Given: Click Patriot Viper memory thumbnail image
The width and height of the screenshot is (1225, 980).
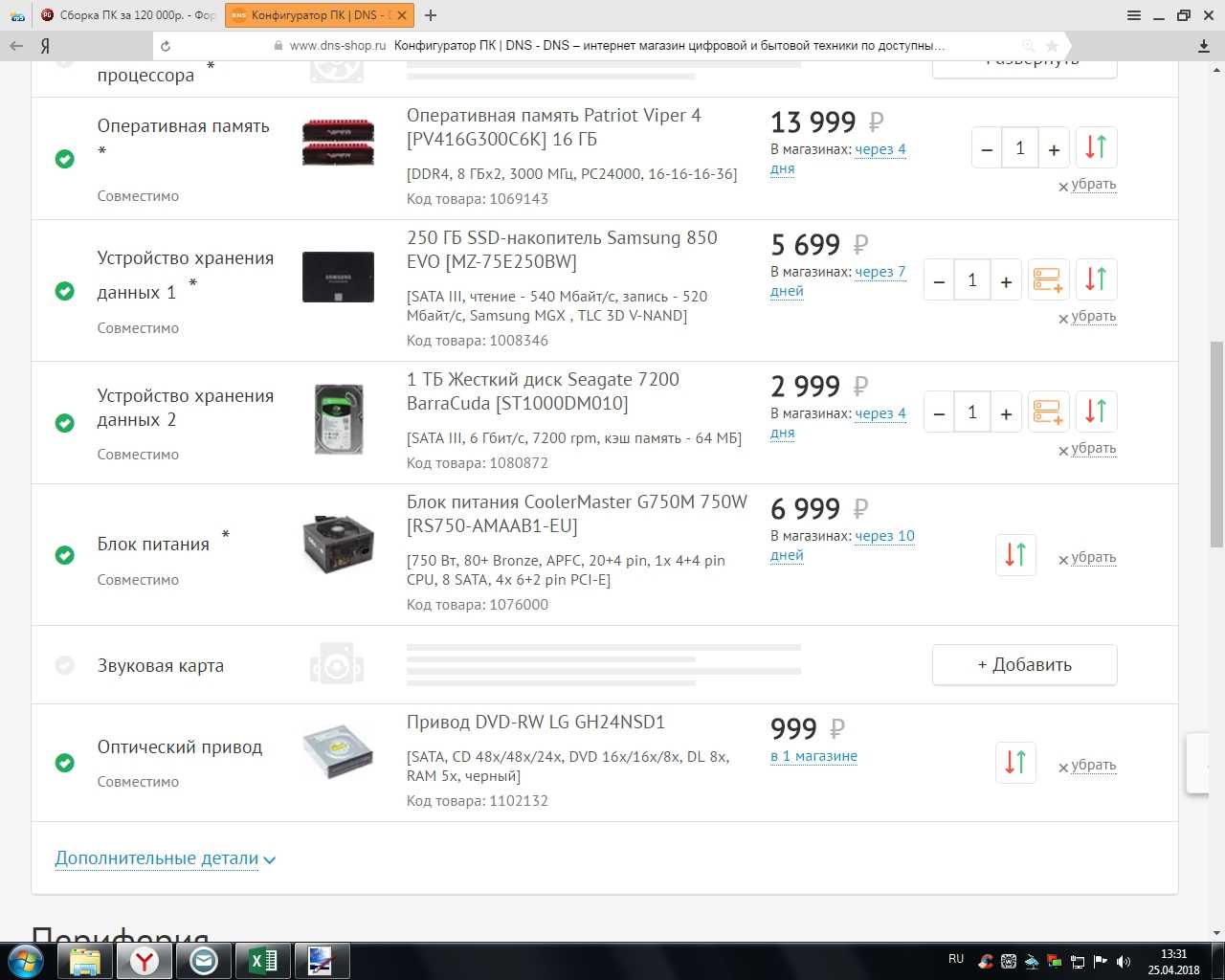Looking at the screenshot, I should pos(338,142).
